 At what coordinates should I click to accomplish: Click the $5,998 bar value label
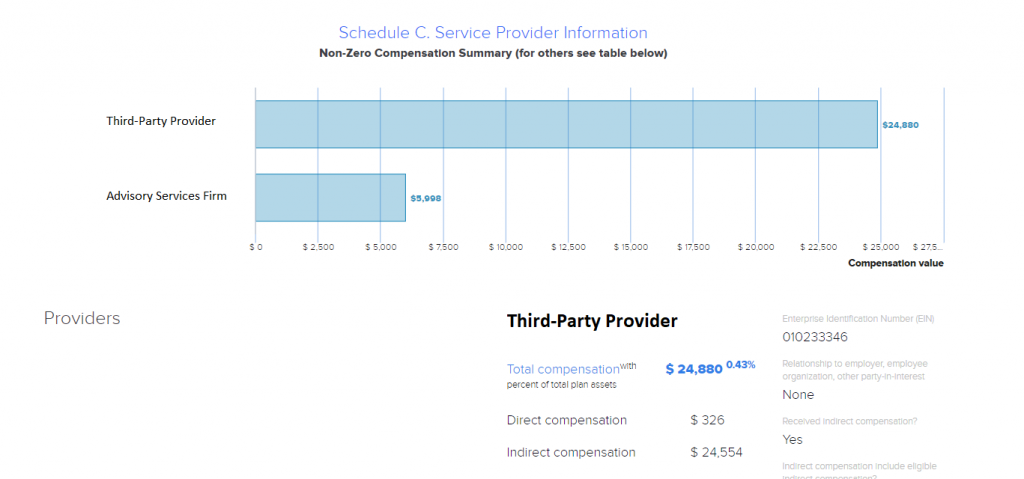pos(425,198)
